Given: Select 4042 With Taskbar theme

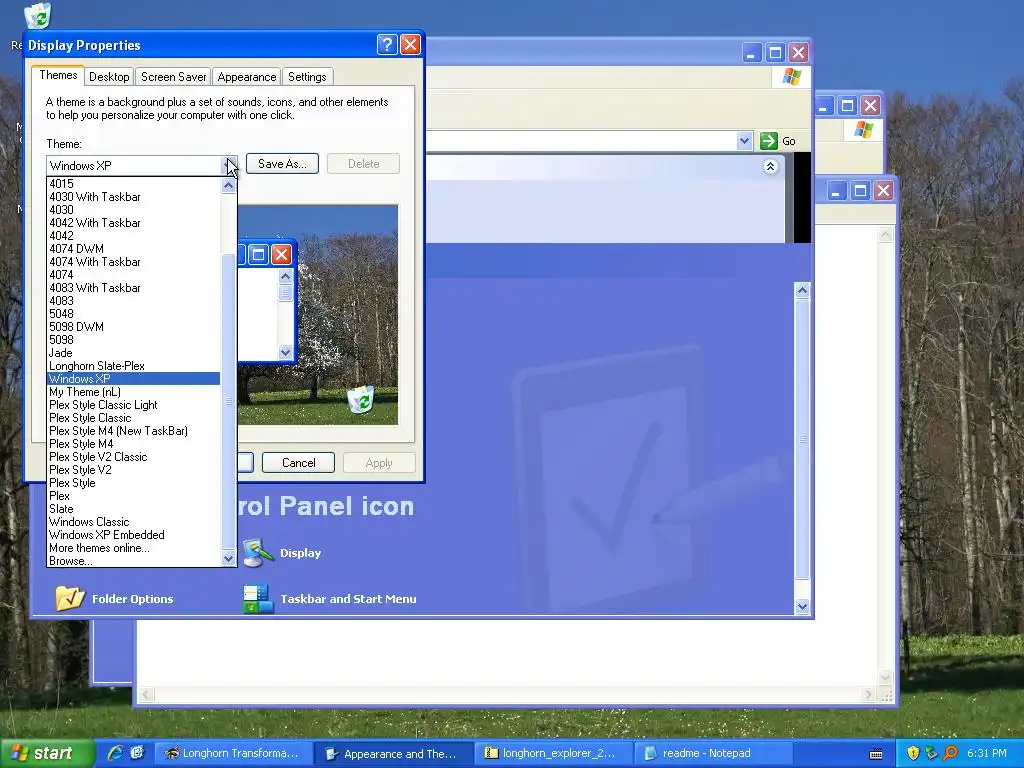Looking at the screenshot, I should pyautogui.click(x=134, y=223).
